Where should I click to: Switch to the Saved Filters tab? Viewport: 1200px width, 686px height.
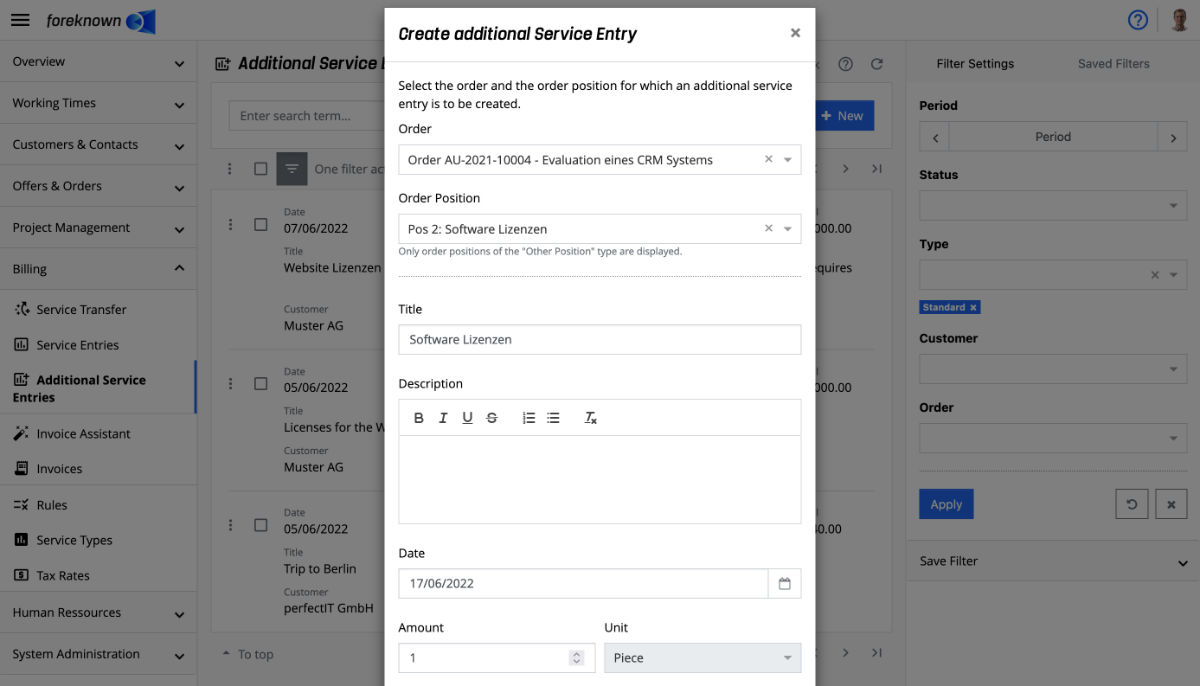1113,64
